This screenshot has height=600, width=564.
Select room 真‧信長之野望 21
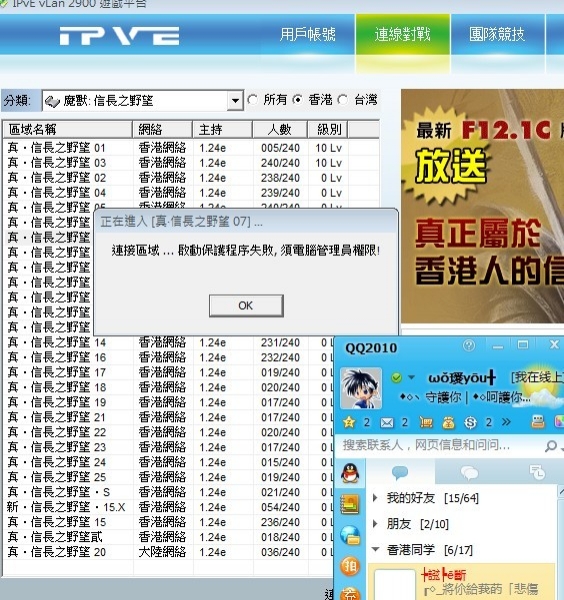[168, 417]
